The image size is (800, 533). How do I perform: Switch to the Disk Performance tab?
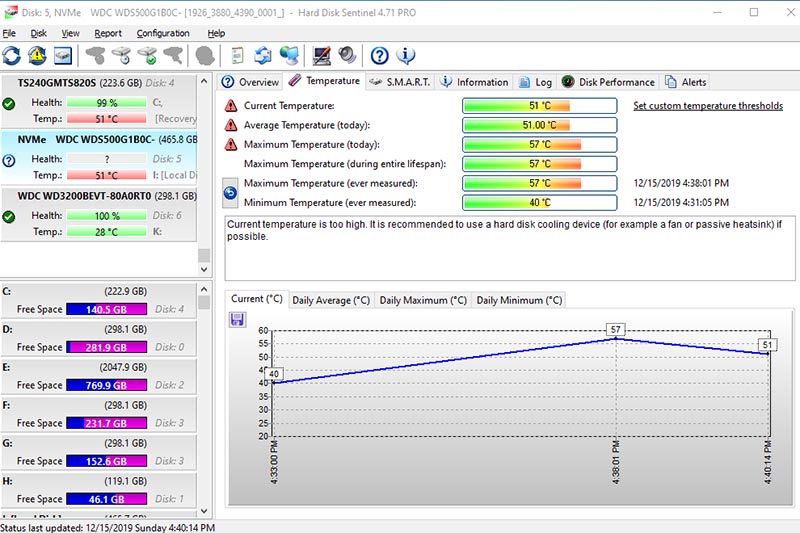[609, 82]
